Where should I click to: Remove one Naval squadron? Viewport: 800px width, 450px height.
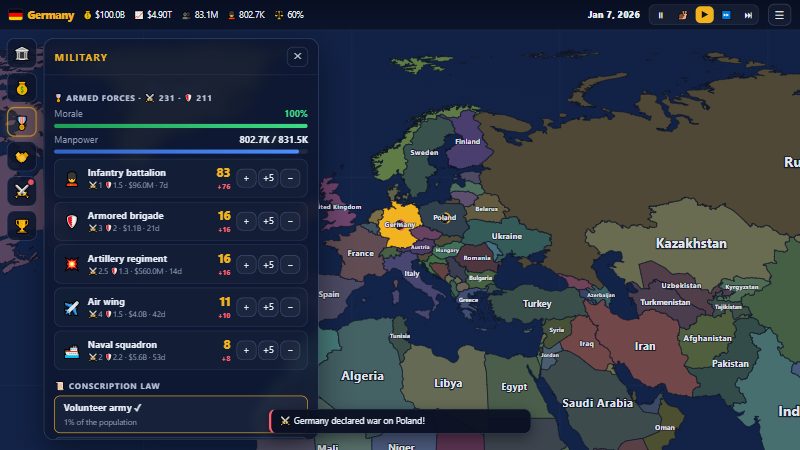[290, 350]
